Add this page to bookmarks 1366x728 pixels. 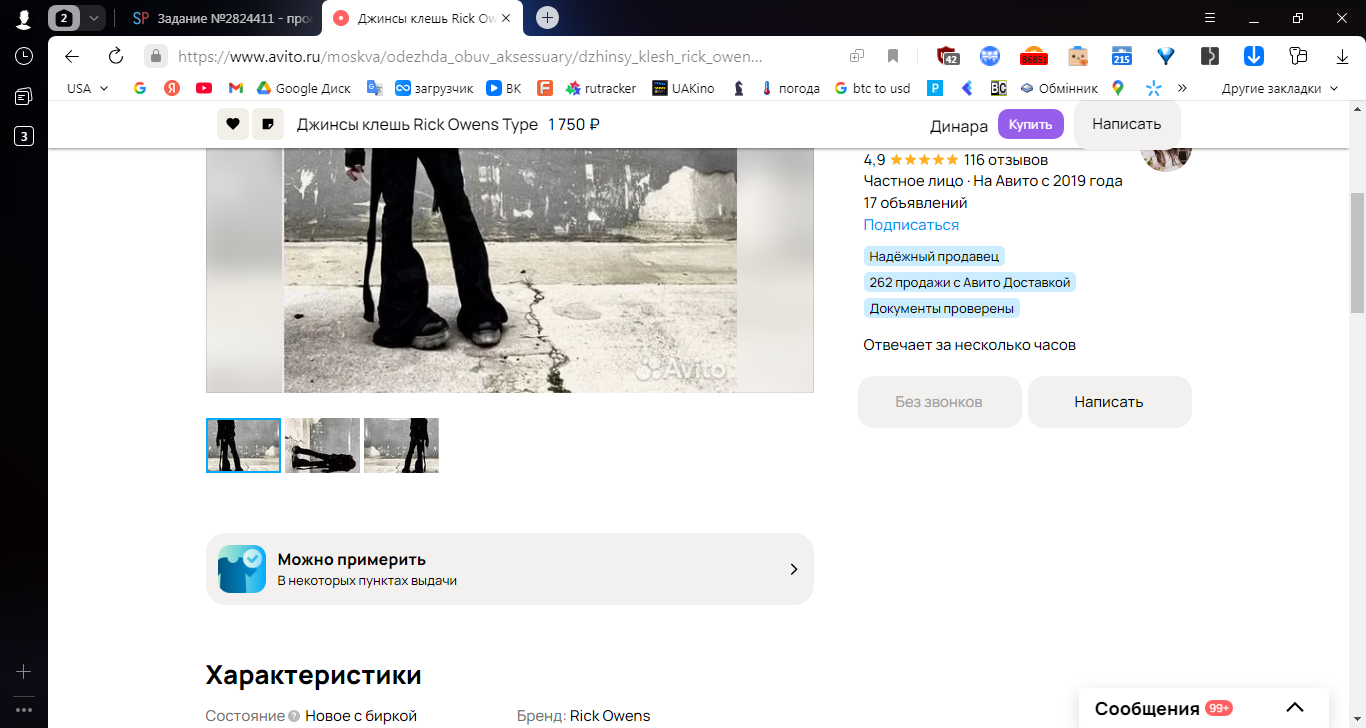[893, 56]
